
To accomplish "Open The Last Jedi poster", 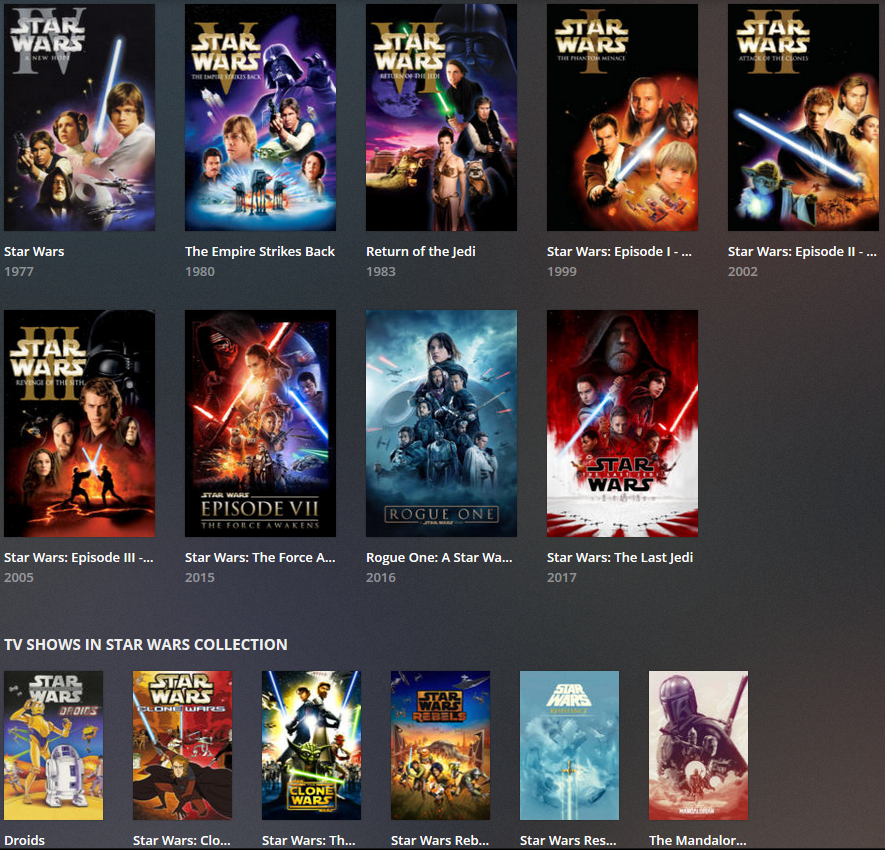I will pyautogui.click(x=622, y=423).
